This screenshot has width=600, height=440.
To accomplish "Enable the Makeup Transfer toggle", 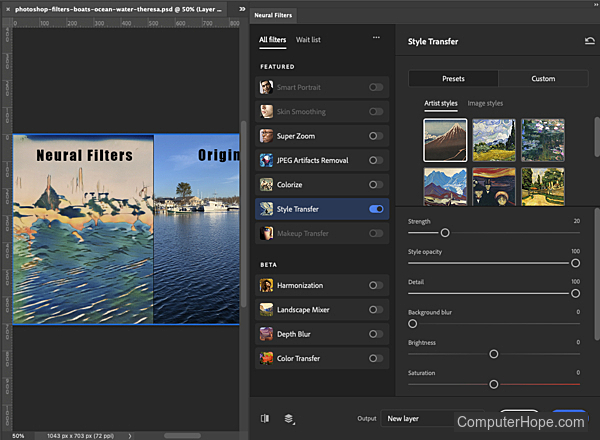I will point(376,233).
